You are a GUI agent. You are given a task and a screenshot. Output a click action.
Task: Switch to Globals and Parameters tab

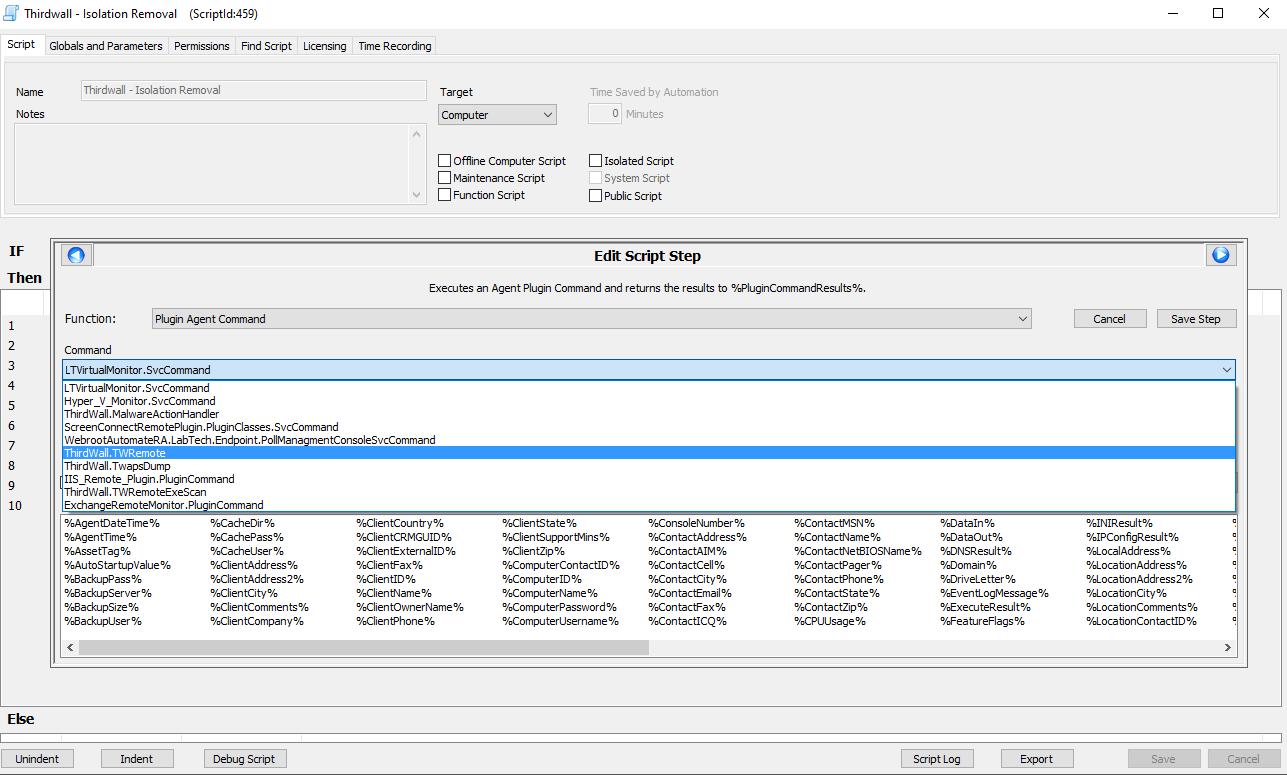105,46
